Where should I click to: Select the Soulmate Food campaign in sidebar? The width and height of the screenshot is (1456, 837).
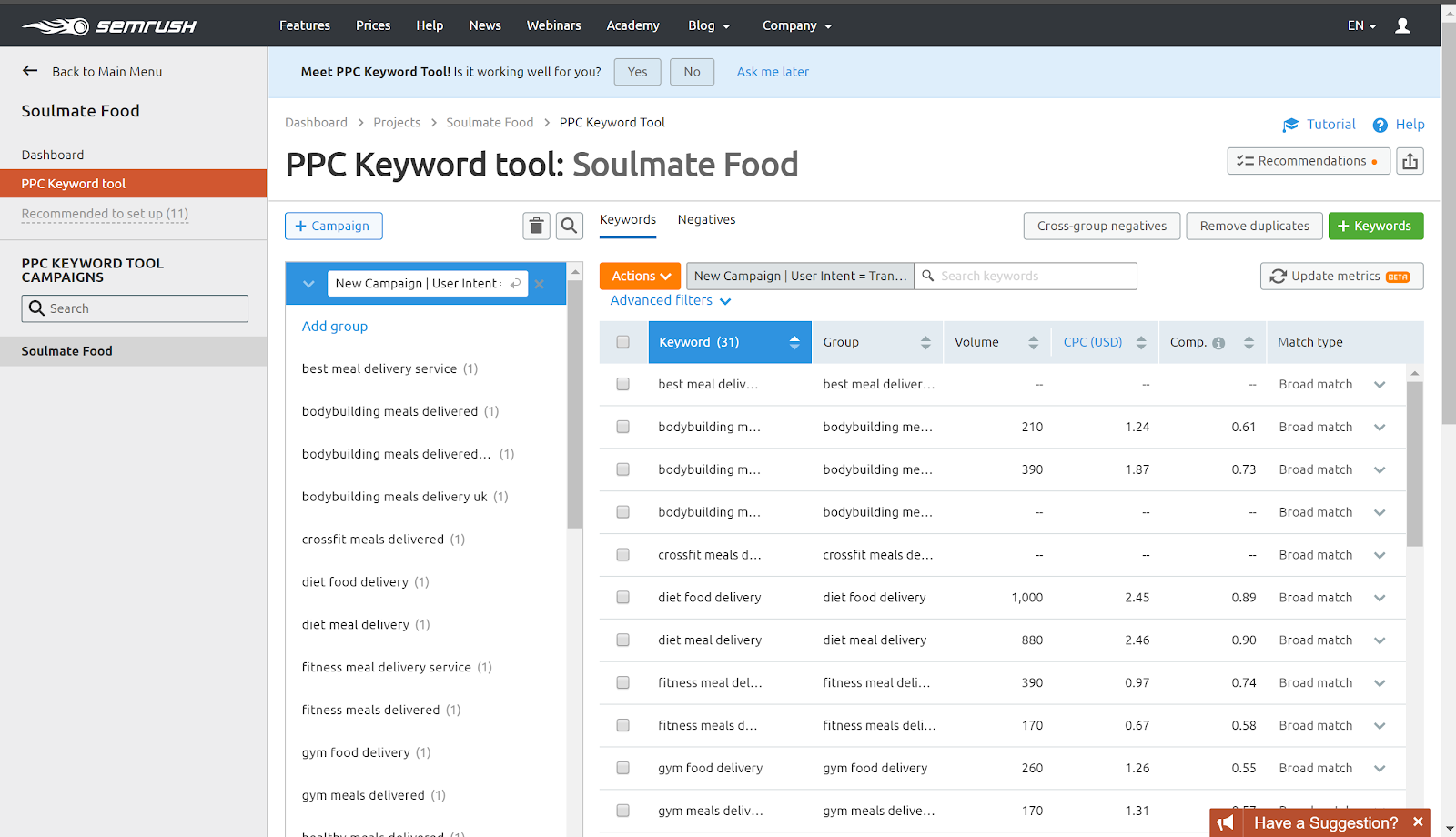[134, 351]
